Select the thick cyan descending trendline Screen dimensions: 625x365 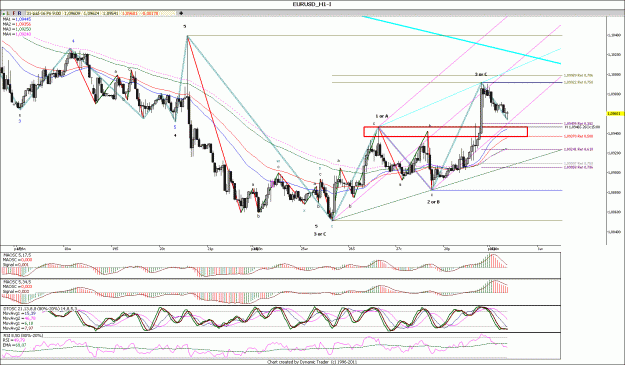click(461, 40)
